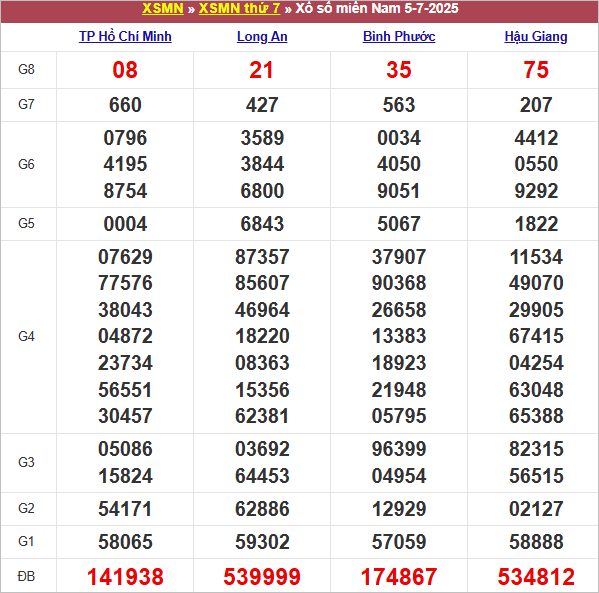Select G1 number 59302
This screenshot has width=599, height=593.
pyautogui.click(x=262, y=542)
